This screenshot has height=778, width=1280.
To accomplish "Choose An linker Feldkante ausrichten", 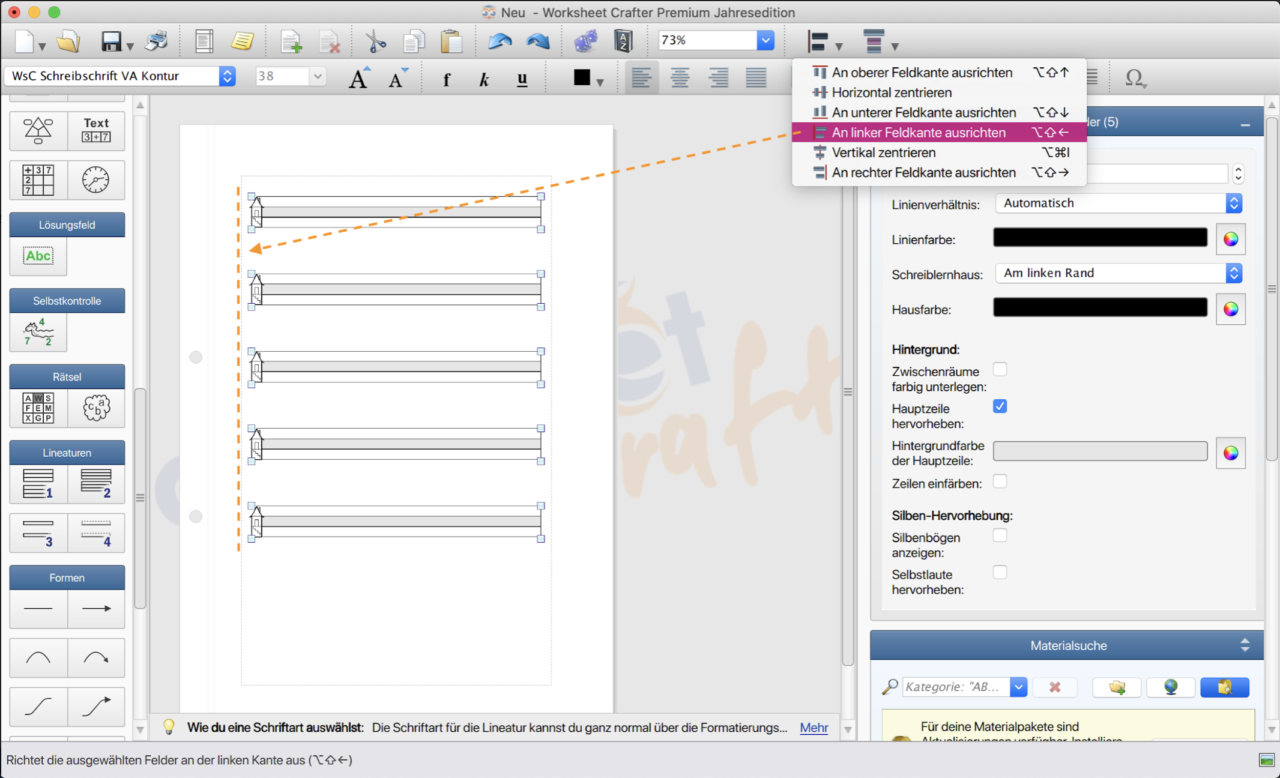I will tap(918, 133).
